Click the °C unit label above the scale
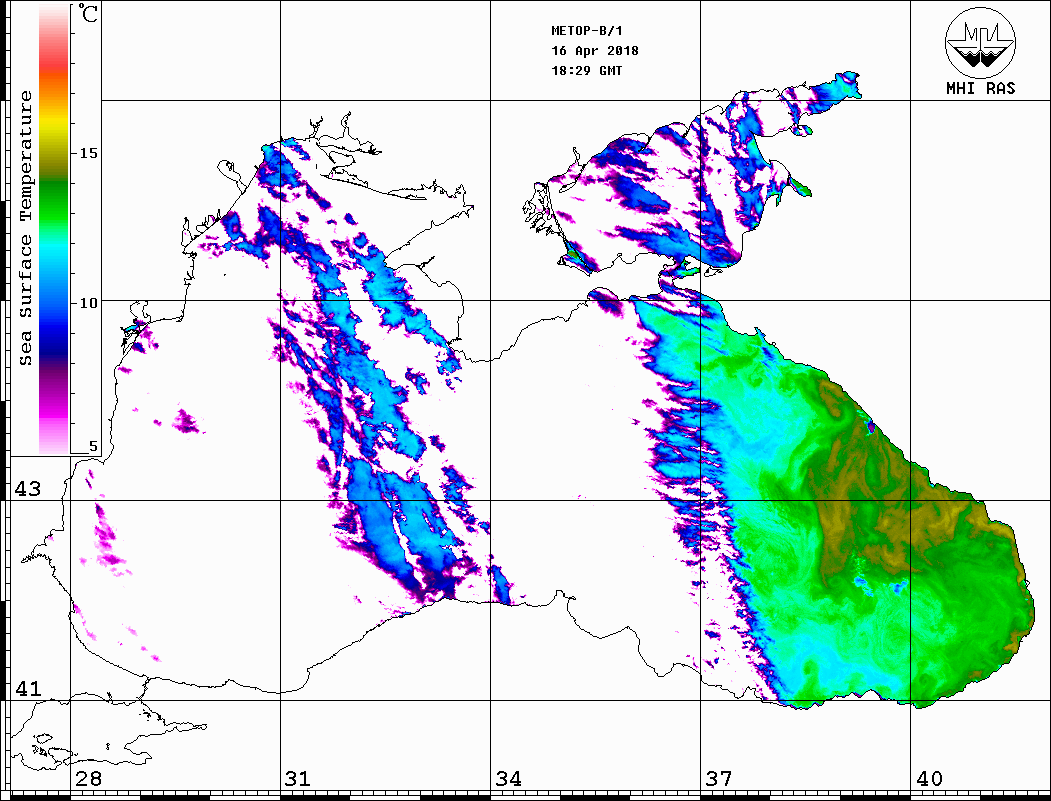The image size is (1051, 801). click(89, 15)
